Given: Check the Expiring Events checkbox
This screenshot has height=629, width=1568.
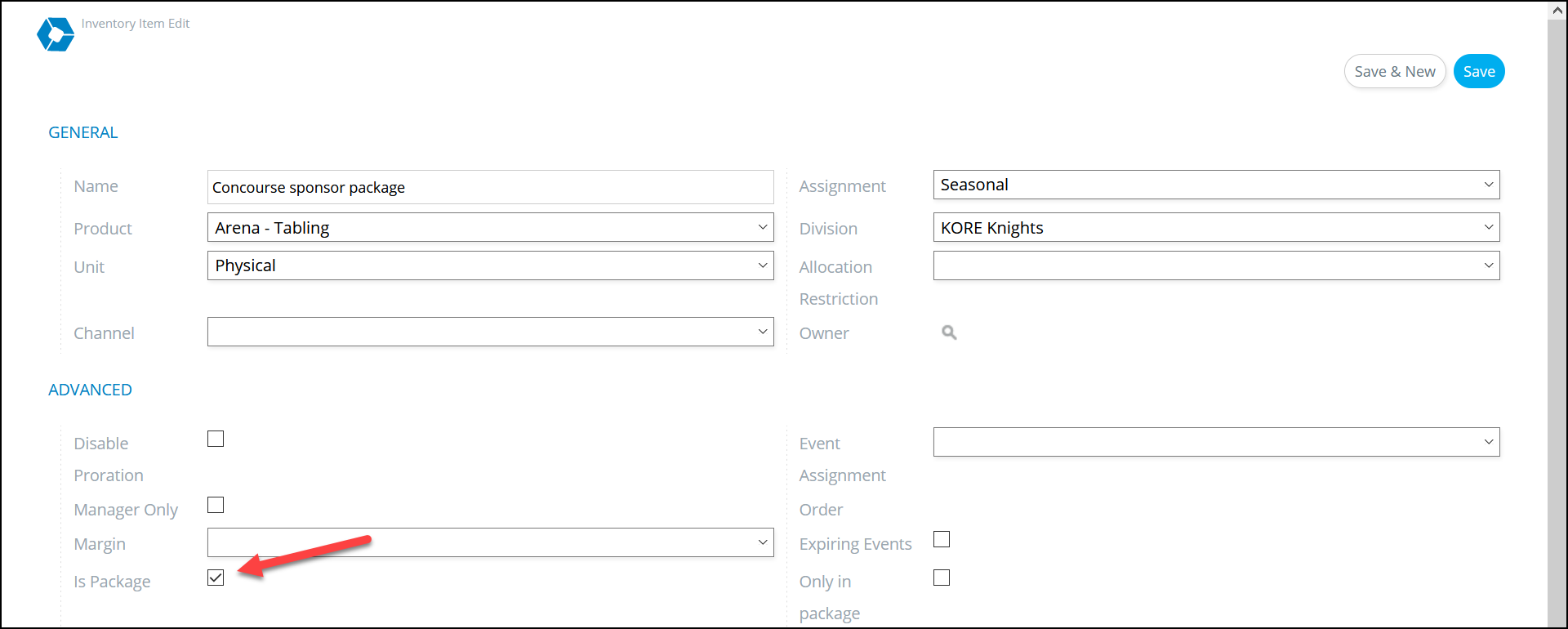Looking at the screenshot, I should click(942, 539).
